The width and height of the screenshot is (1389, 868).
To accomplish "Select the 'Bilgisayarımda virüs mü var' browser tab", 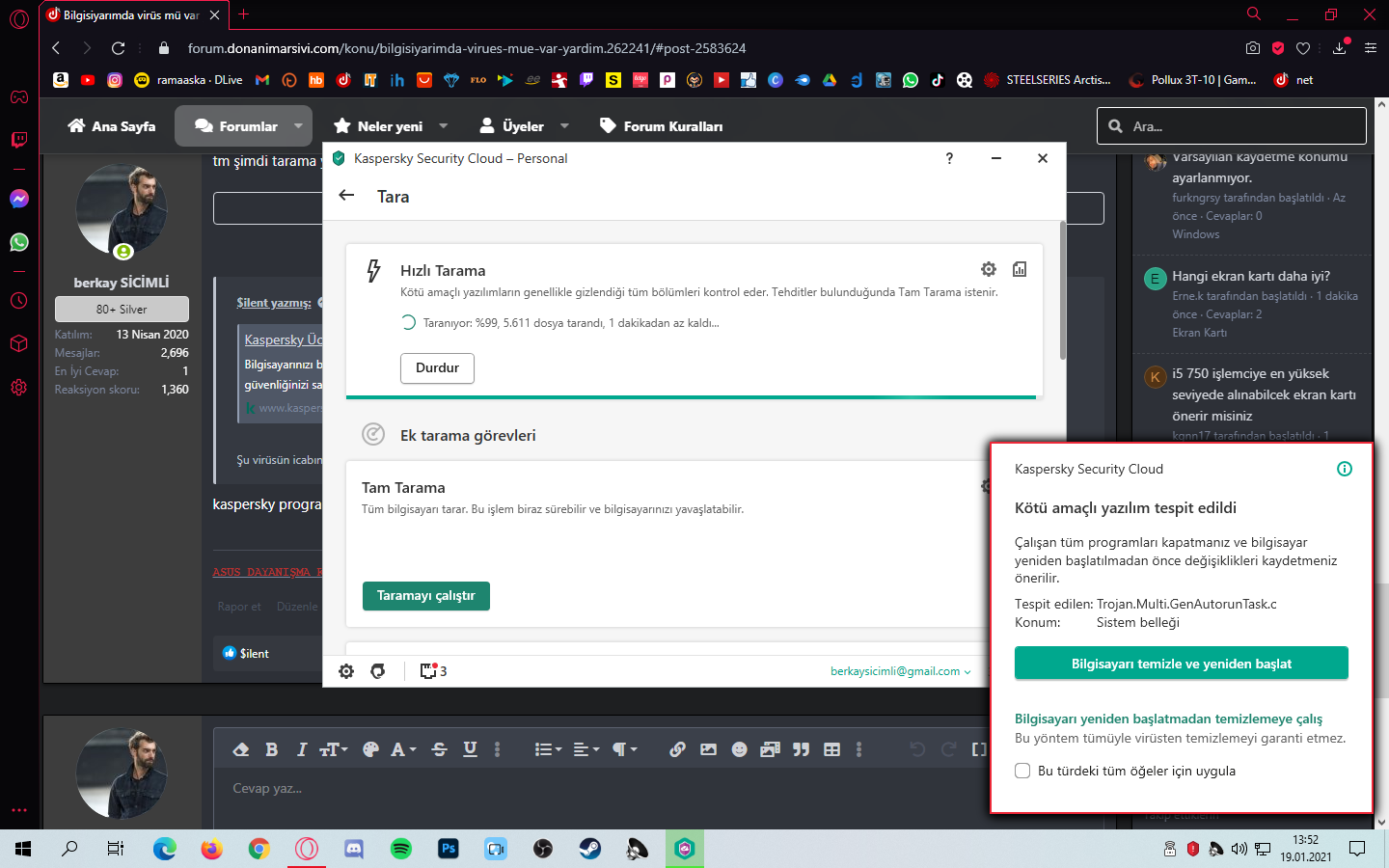I will coord(132,15).
